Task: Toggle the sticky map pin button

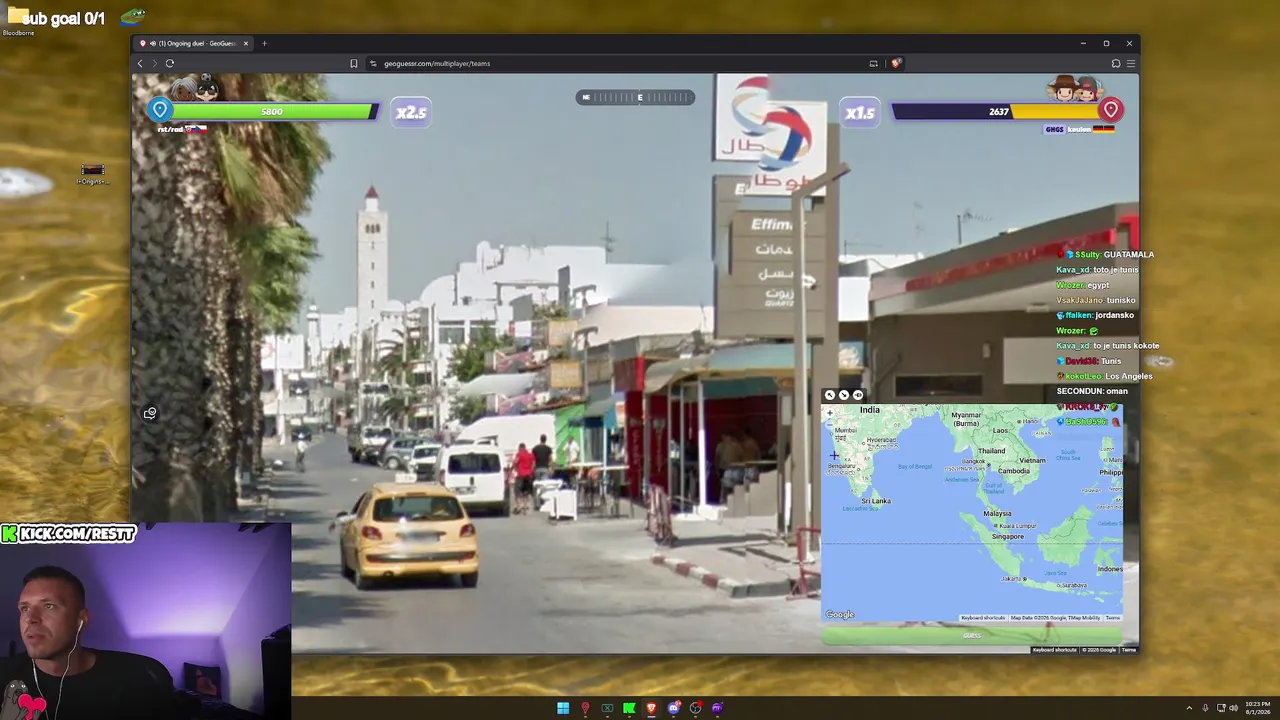Action: 858,395
